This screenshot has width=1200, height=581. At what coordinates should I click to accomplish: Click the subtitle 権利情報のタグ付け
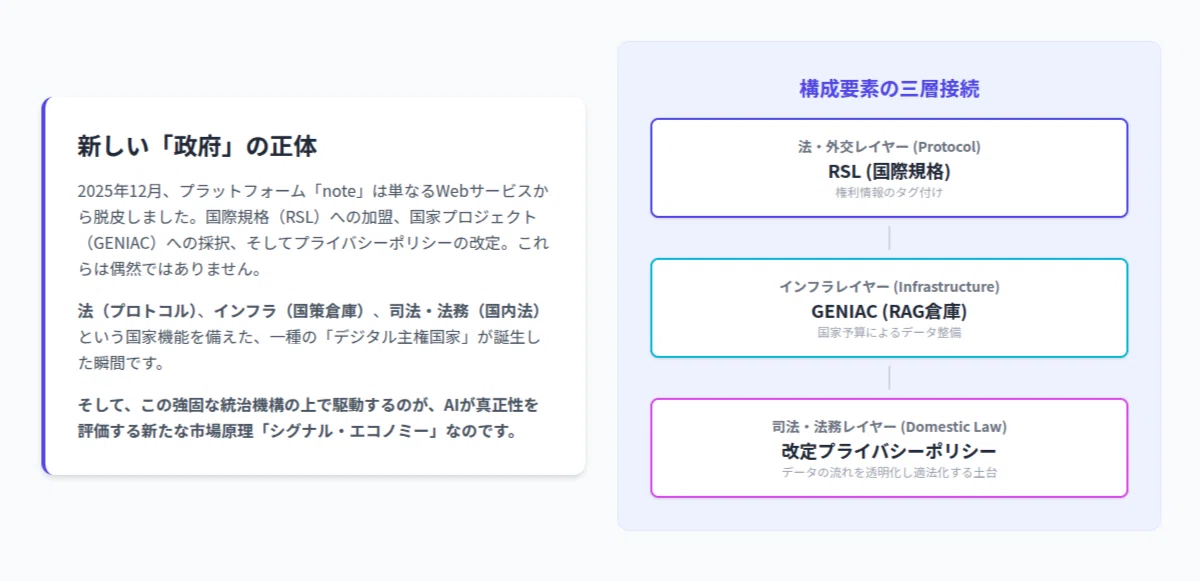[x=889, y=192]
